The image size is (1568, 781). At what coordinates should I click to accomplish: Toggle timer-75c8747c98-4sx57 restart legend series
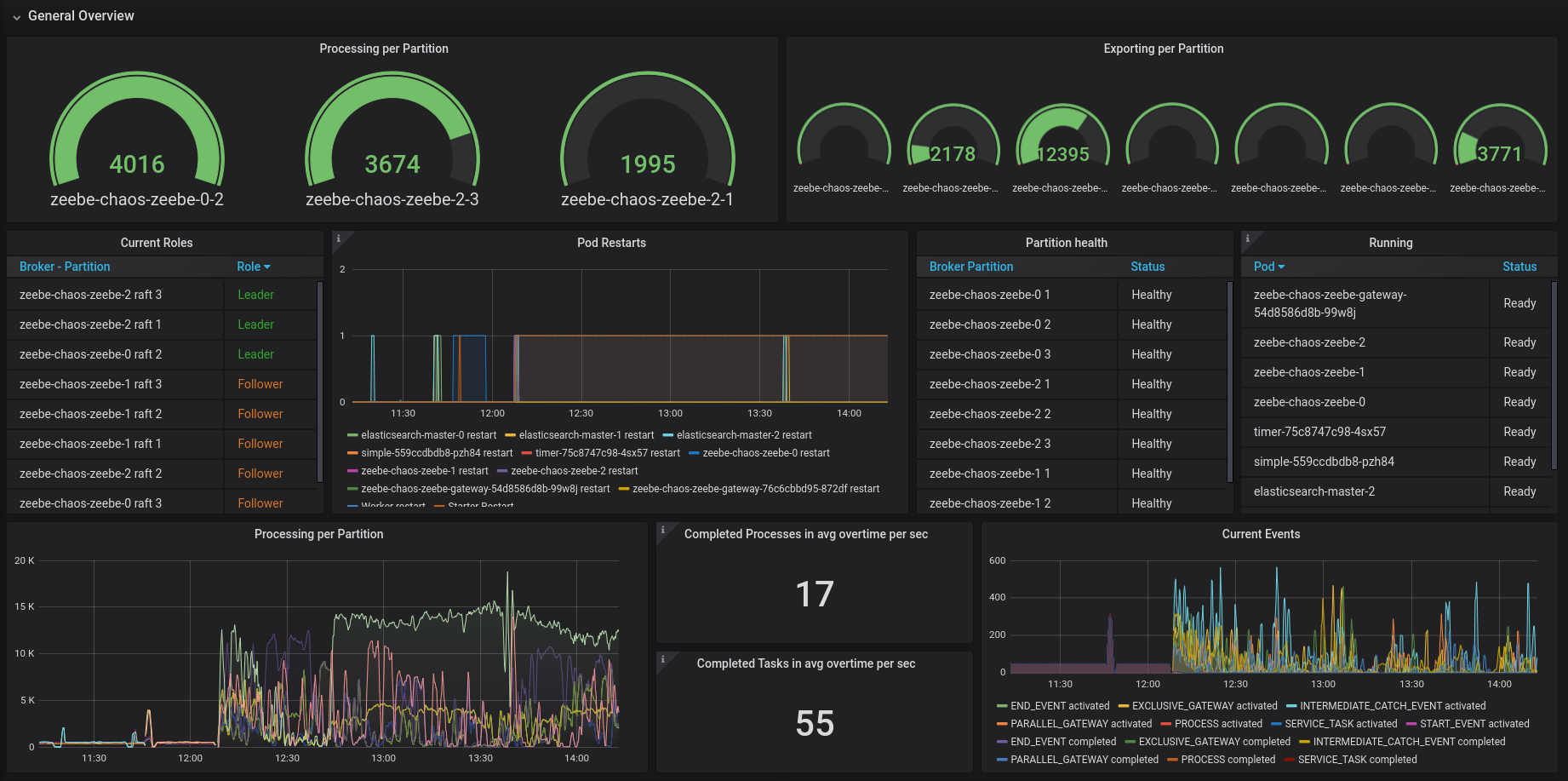[x=607, y=453]
